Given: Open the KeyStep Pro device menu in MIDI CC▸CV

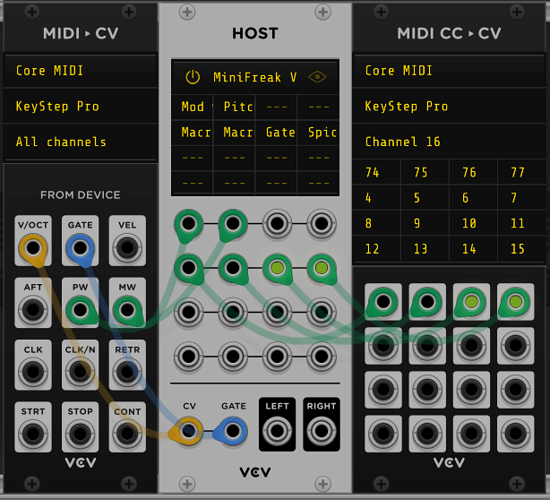Looking at the screenshot, I should pos(449,106).
